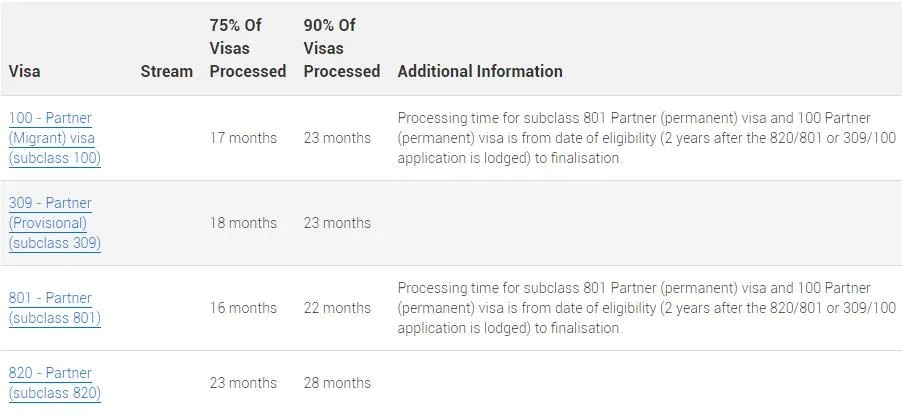Screen dimensions: 902x414
Task: Open the 100 - Partner (Migrant) visa link
Action: click(55, 138)
